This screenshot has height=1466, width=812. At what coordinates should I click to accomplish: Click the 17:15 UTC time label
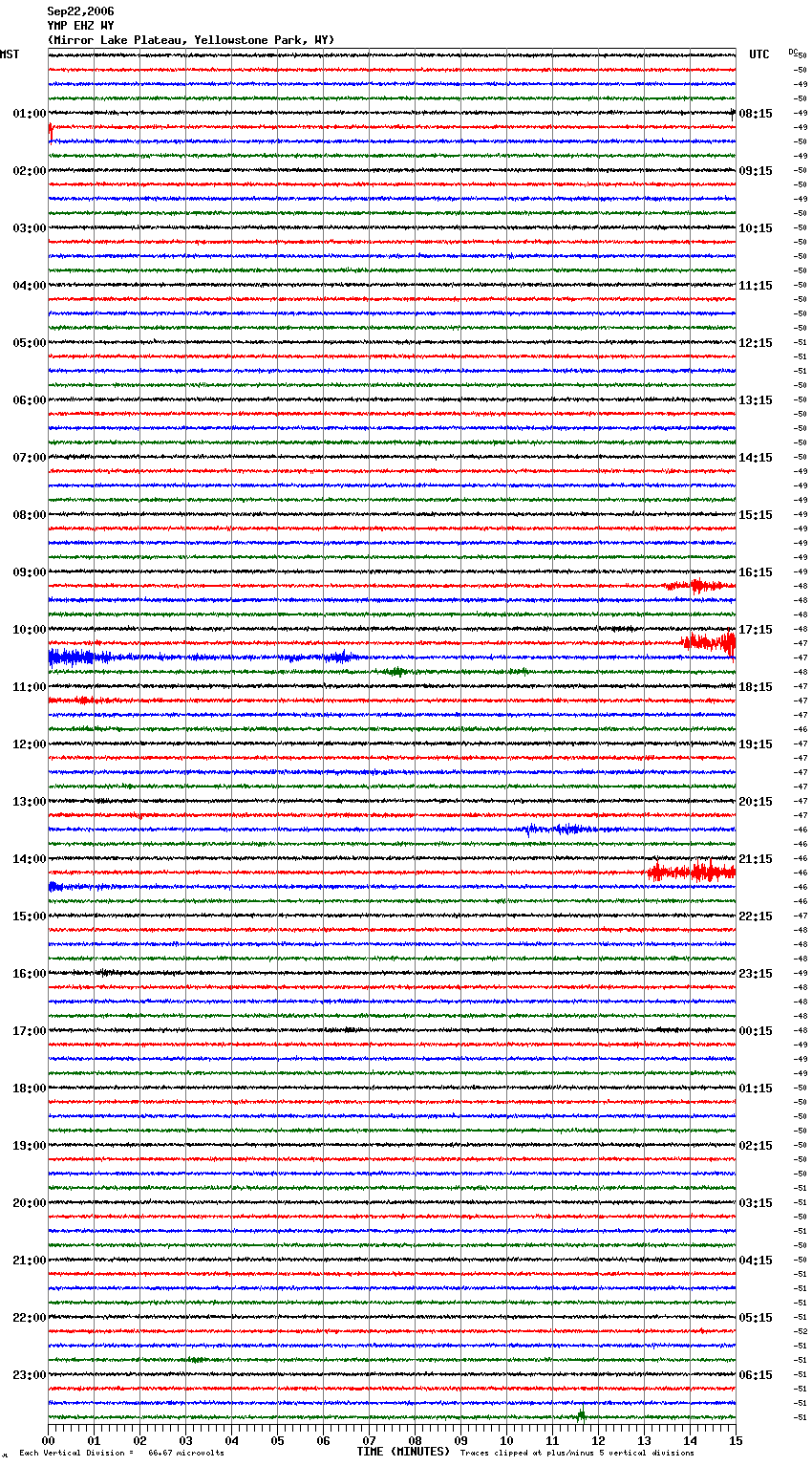756,630
